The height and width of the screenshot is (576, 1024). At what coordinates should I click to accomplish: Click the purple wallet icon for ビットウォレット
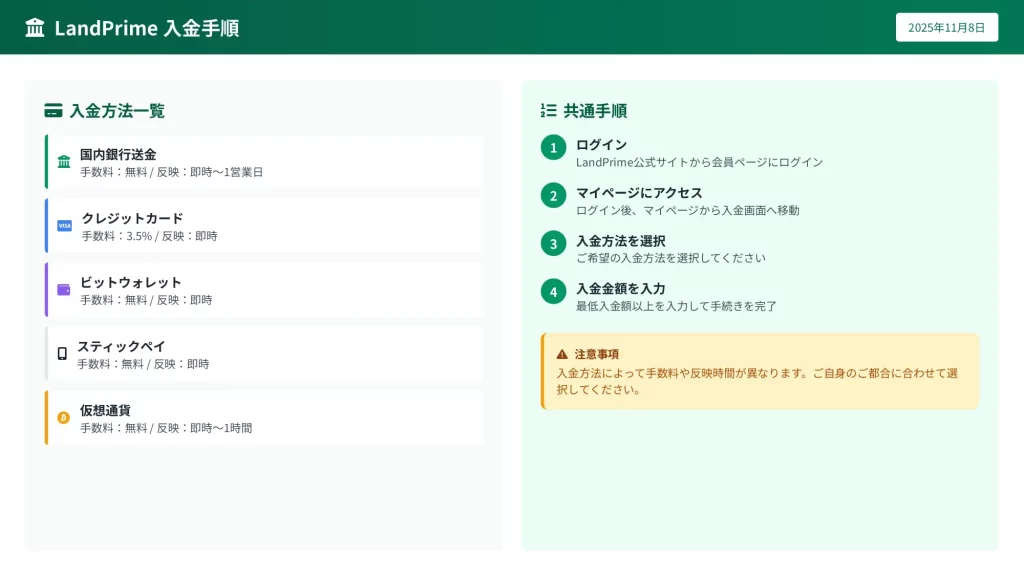[x=64, y=290]
